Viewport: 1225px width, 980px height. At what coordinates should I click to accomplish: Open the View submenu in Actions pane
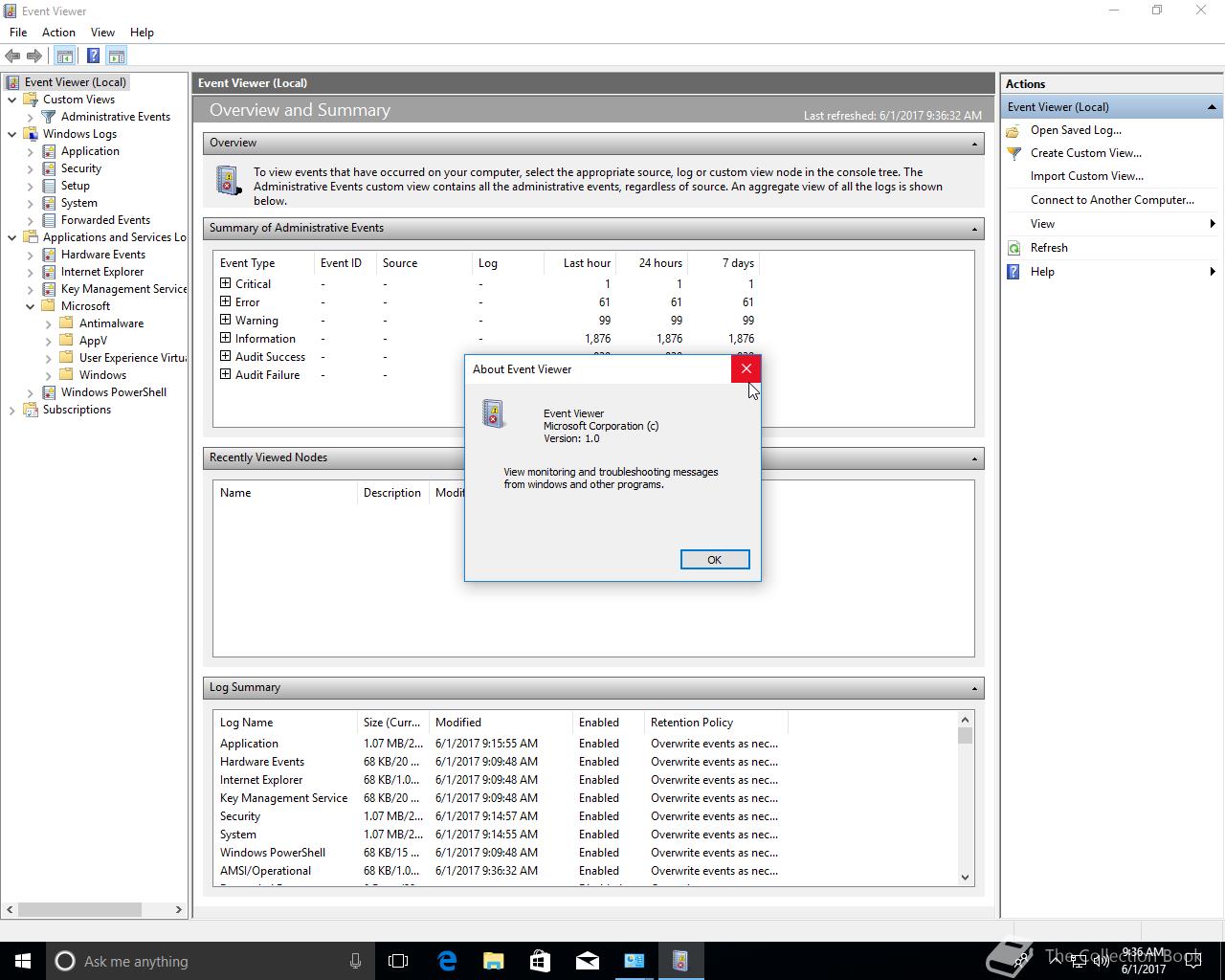click(1111, 224)
